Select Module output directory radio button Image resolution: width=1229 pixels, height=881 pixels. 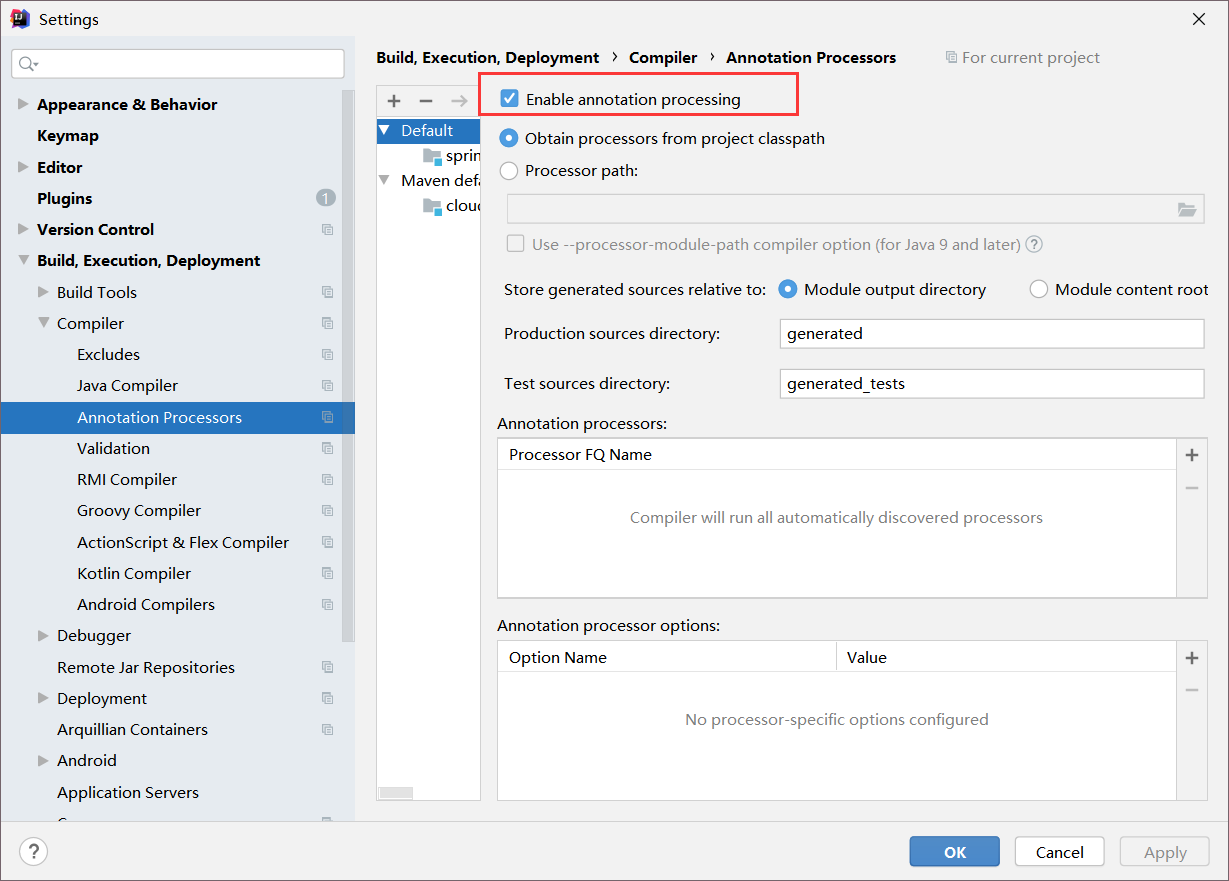click(788, 289)
